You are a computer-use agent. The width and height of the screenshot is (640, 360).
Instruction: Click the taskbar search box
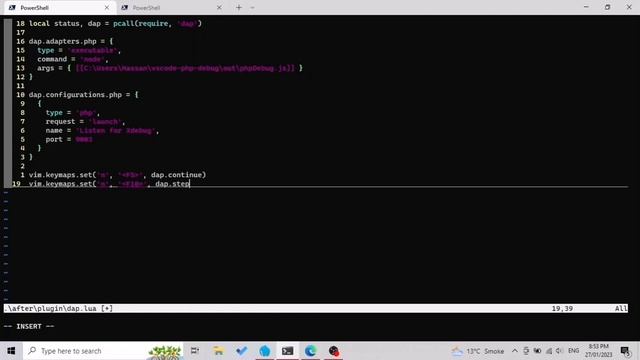point(103,351)
